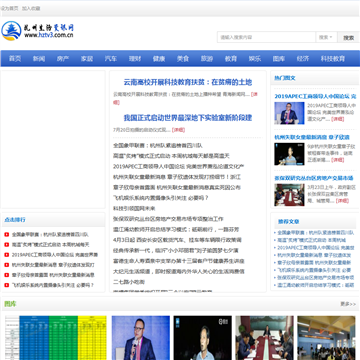Screen dimensions: 360x360
Task: Click 详细 beside the 2019APEC thumbnail summary
Action: (x=337, y=119)
